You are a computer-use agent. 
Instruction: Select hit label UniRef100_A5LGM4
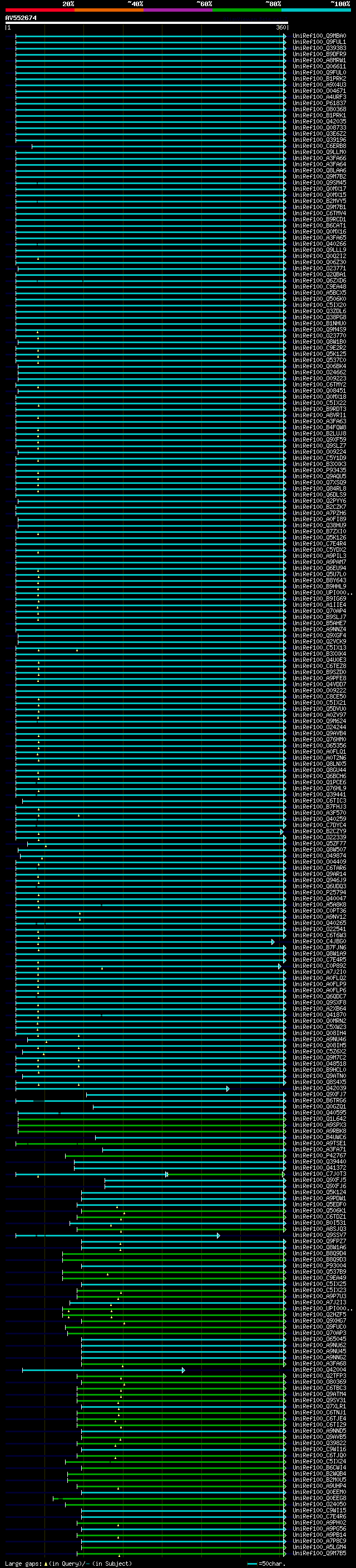pos(319,1547)
